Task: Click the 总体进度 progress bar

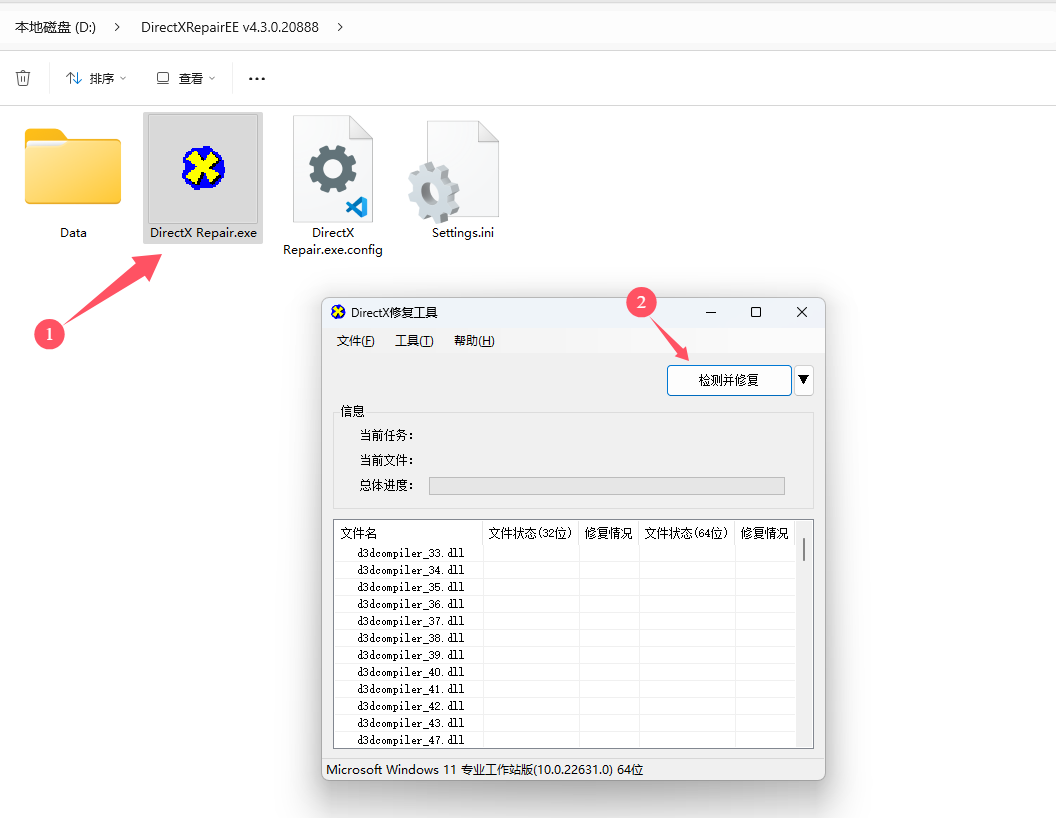Action: click(606, 485)
